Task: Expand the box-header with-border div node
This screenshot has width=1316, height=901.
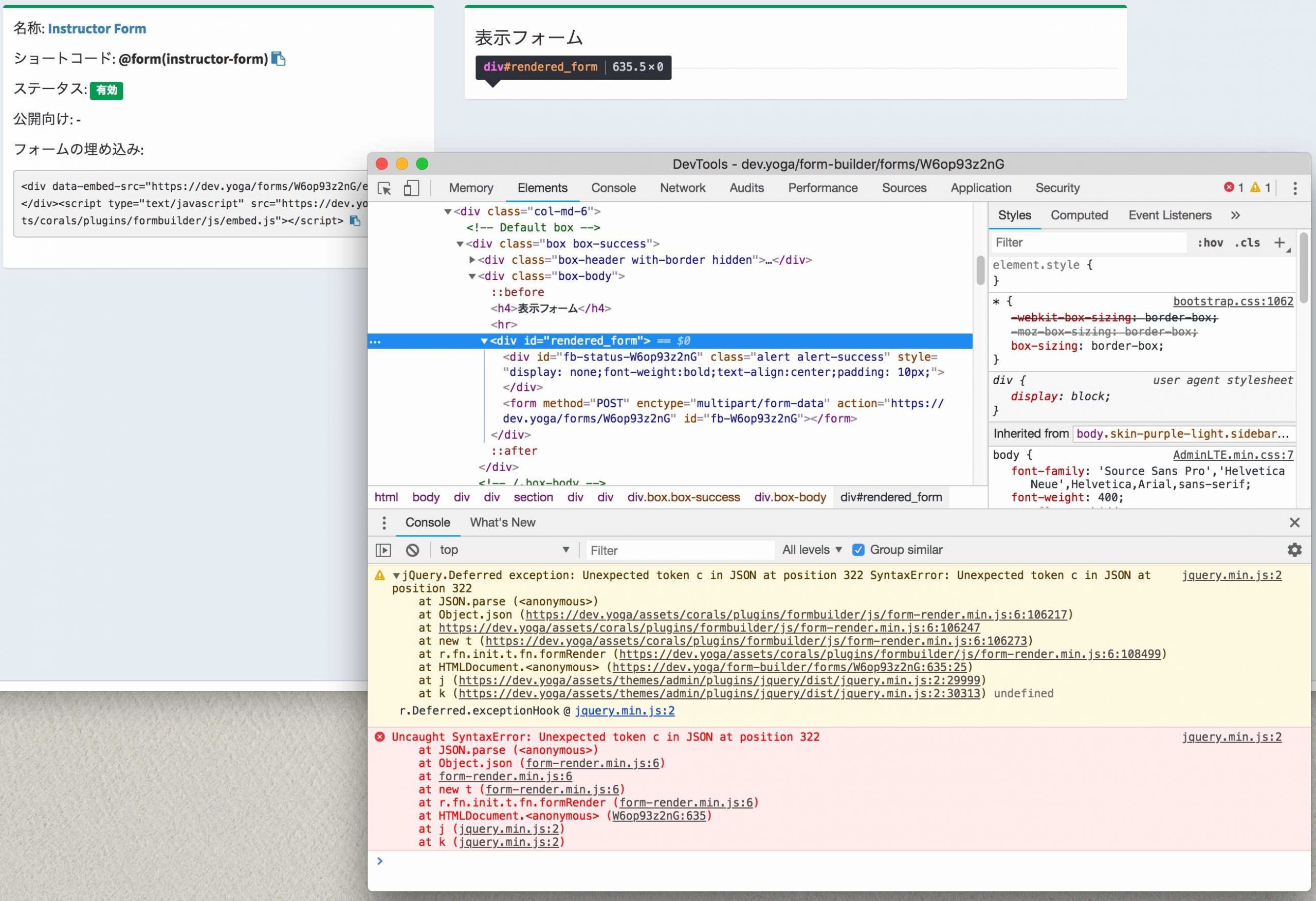Action: [x=472, y=260]
